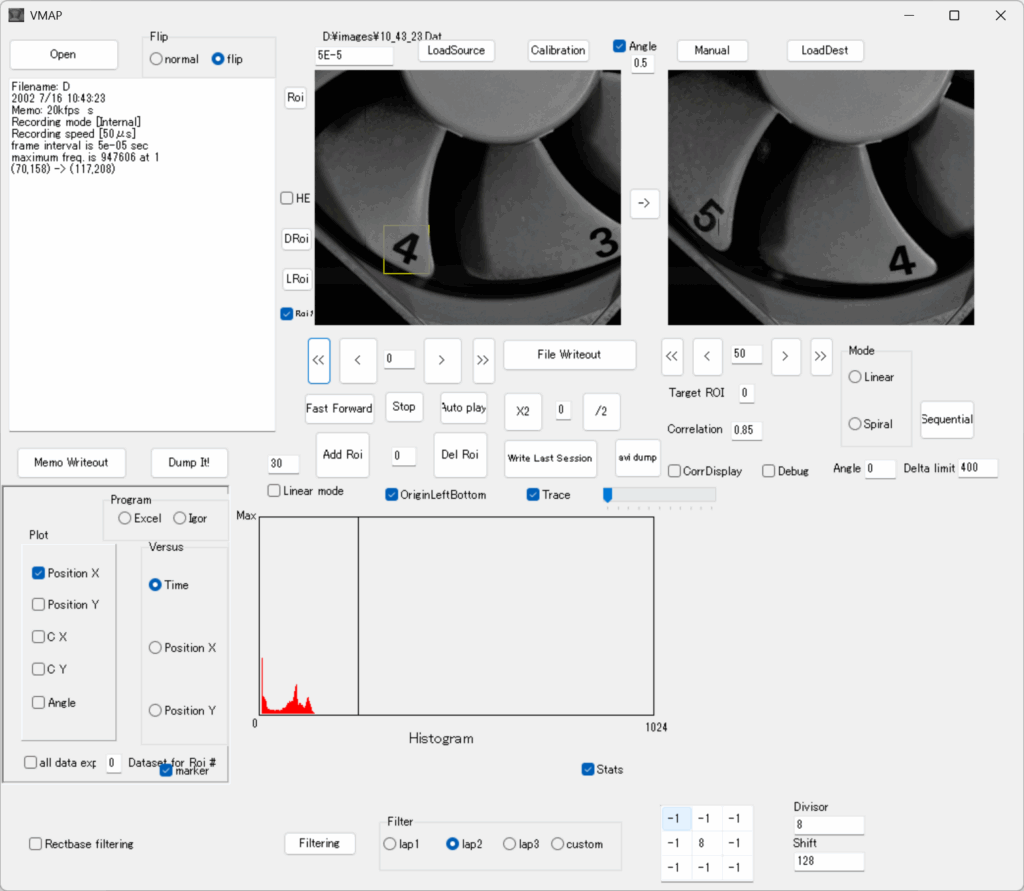Halve the zoom with /2 button
Image resolution: width=1024 pixels, height=891 pixels.
[601, 411]
